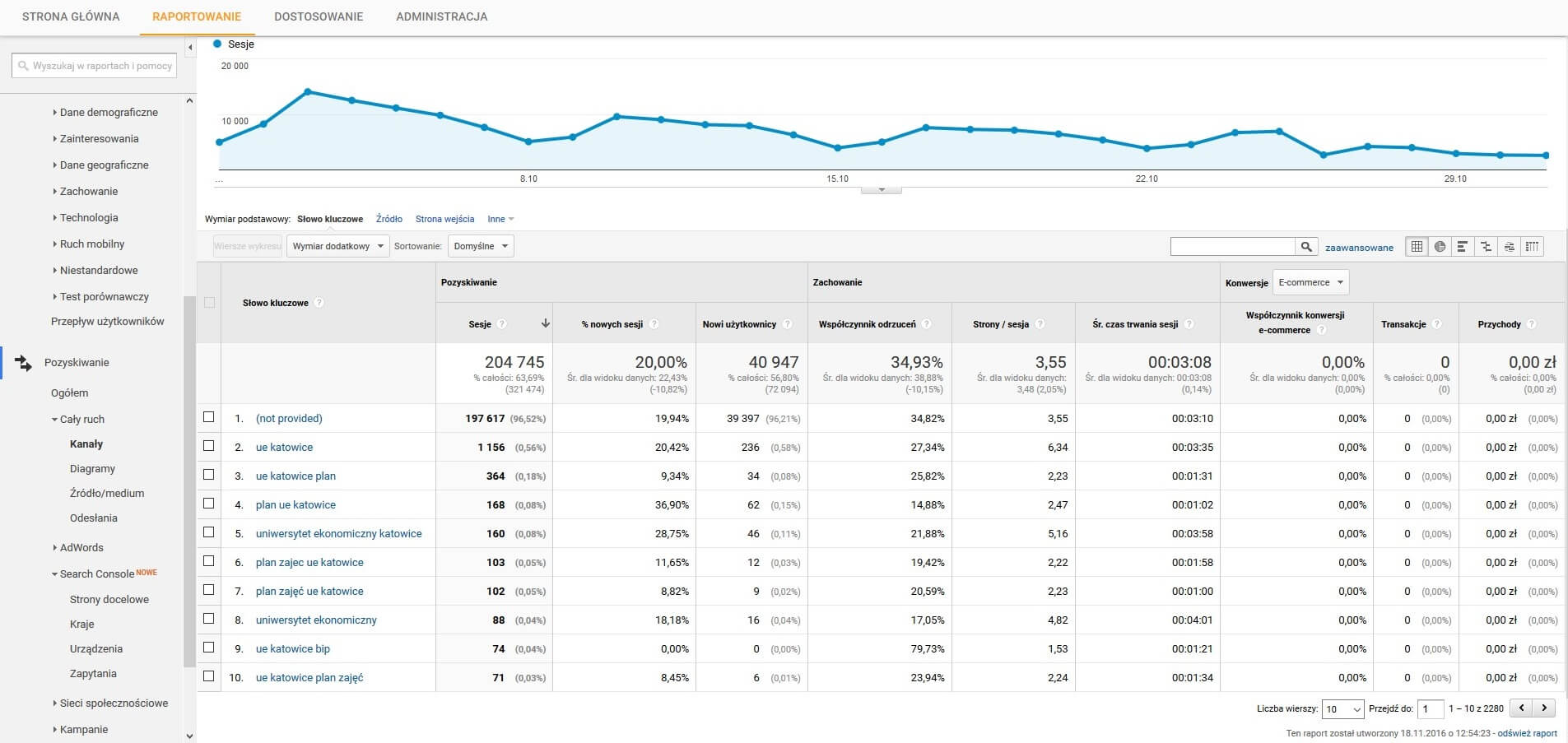The image size is (1568, 743).
Task: Focus the table filter search box
Action: click(1233, 247)
